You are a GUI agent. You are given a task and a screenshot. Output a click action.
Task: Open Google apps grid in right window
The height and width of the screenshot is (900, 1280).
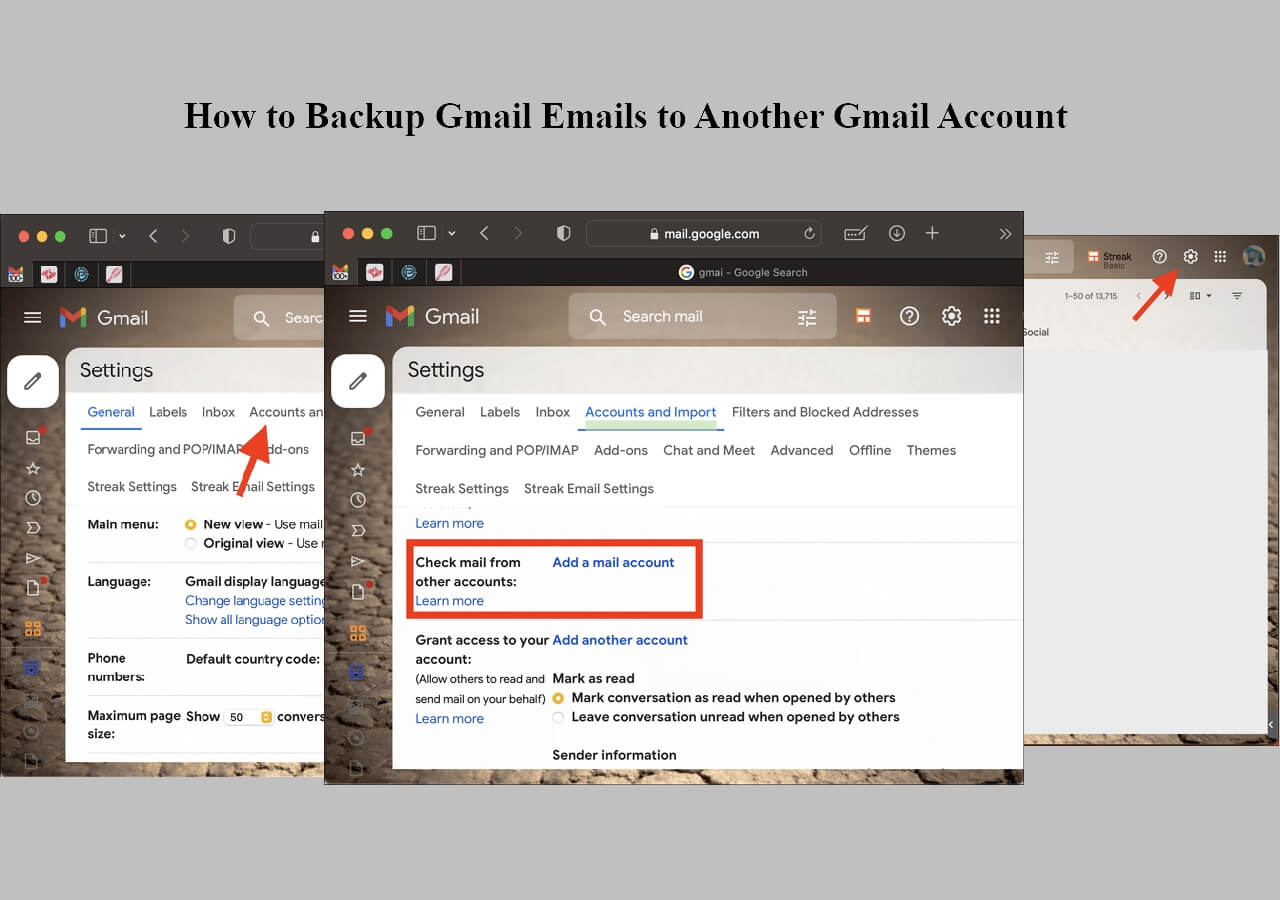1220,257
